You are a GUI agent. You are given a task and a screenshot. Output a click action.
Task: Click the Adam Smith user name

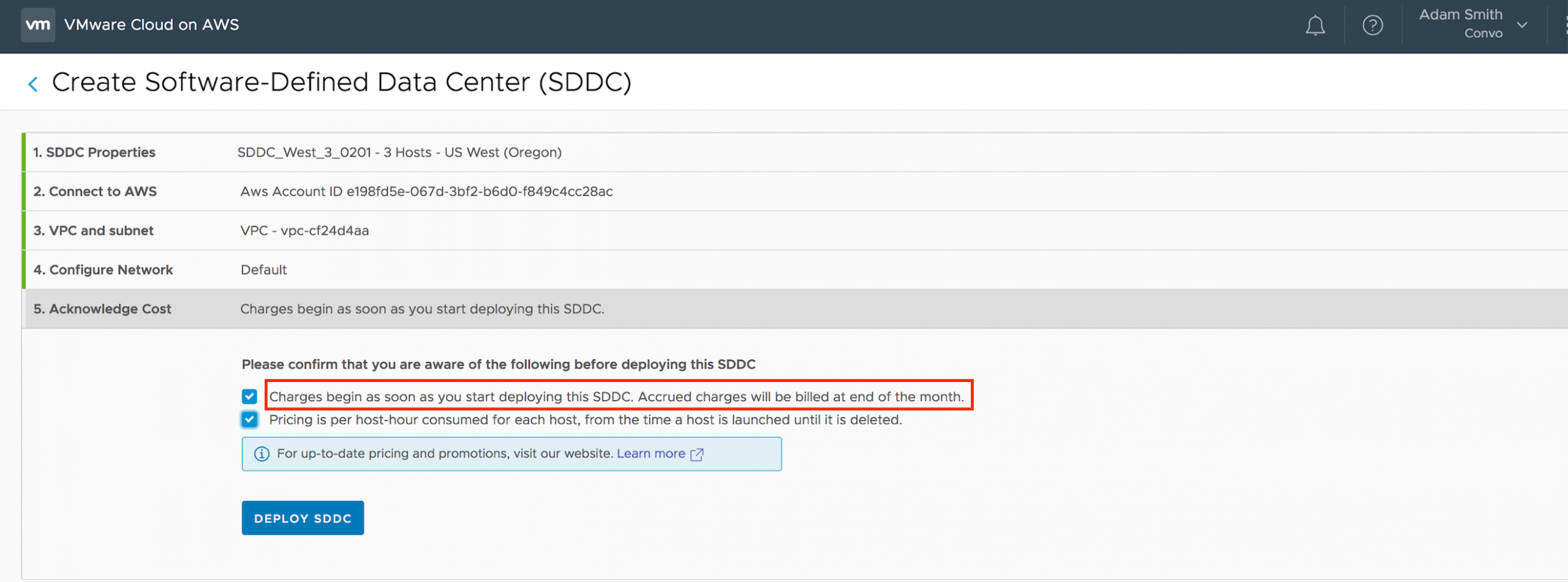1460,15
